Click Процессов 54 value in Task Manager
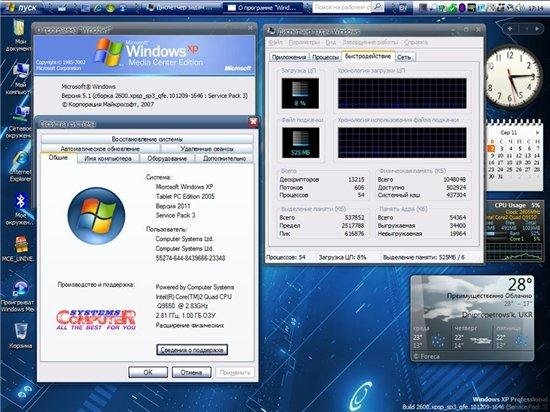The height and width of the screenshot is (412, 550). (361, 195)
